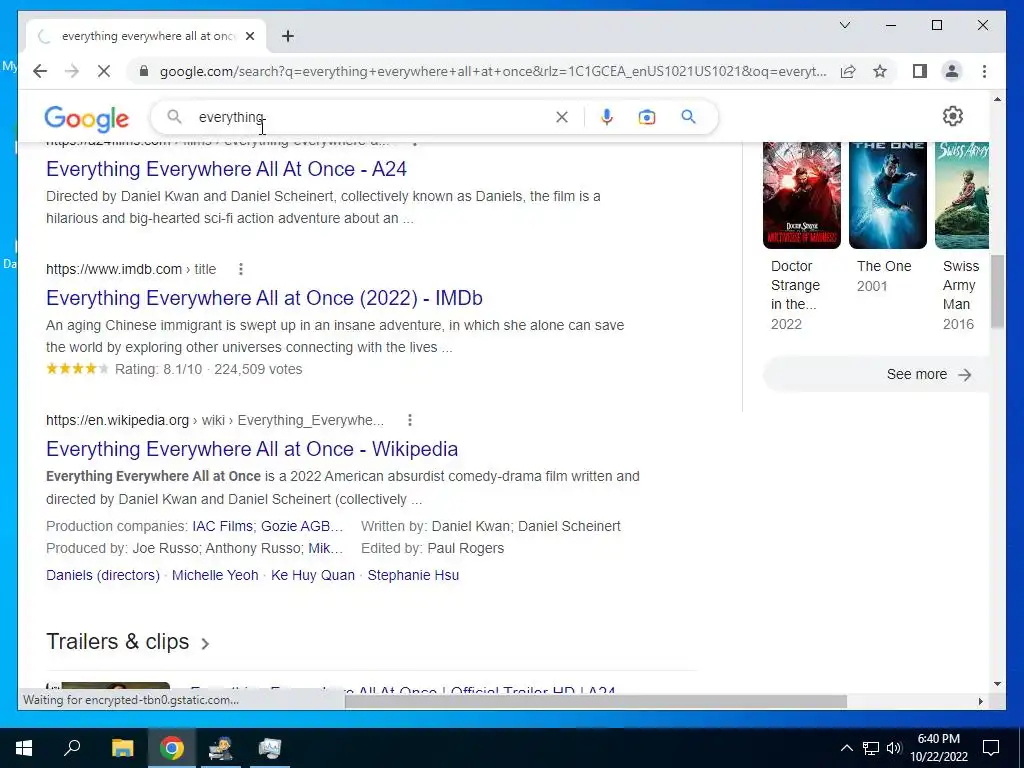Open the notification center icon
The height and width of the screenshot is (768, 1024).
tap(991, 748)
